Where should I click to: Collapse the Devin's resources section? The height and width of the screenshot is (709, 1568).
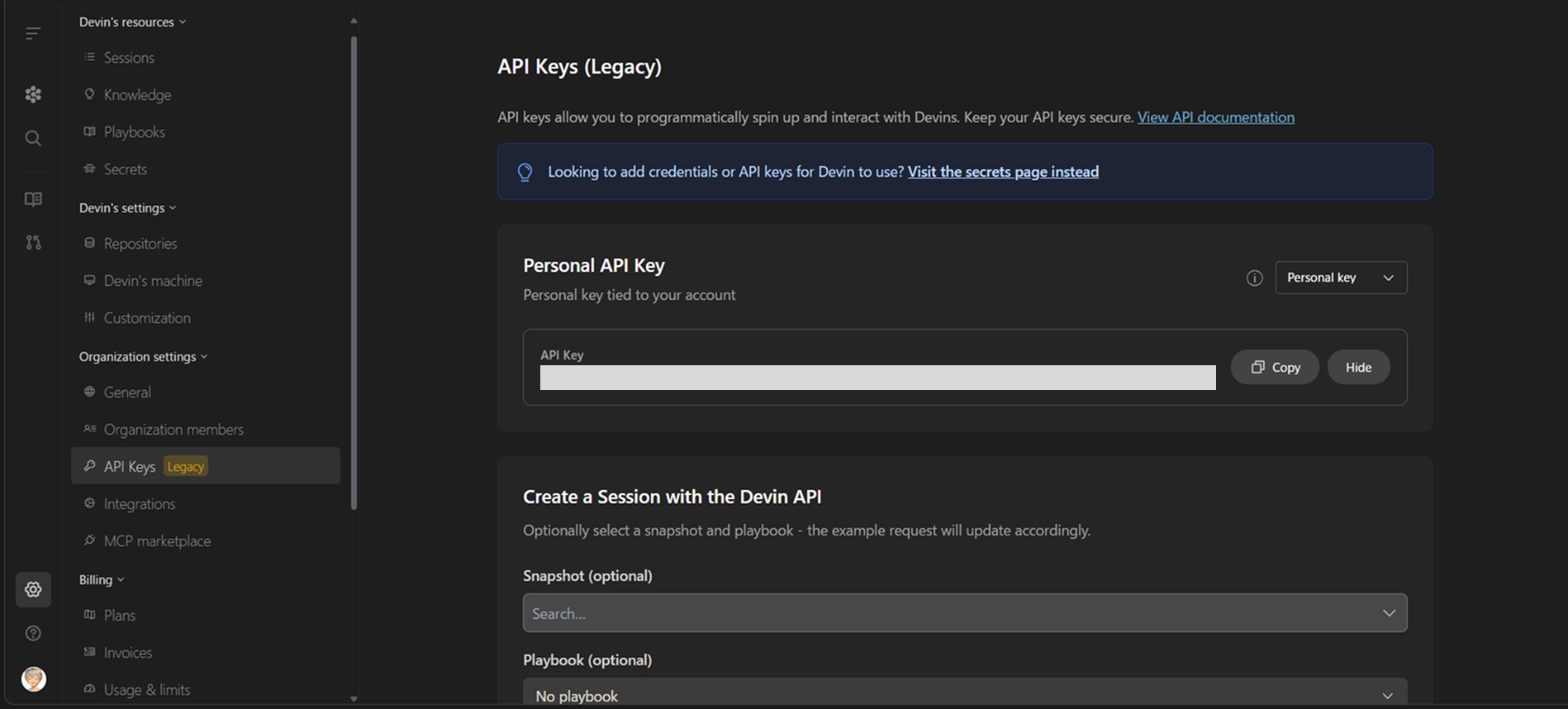132,21
